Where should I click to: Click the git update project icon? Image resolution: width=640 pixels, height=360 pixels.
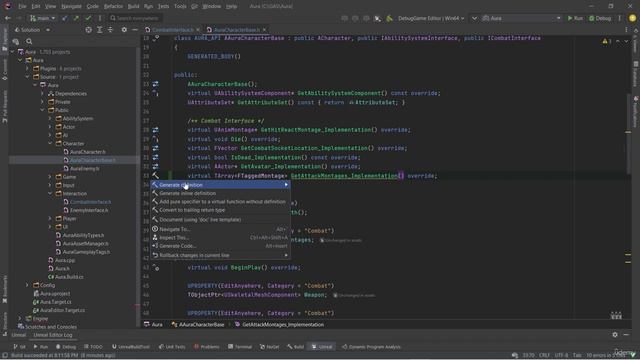click(64, 18)
